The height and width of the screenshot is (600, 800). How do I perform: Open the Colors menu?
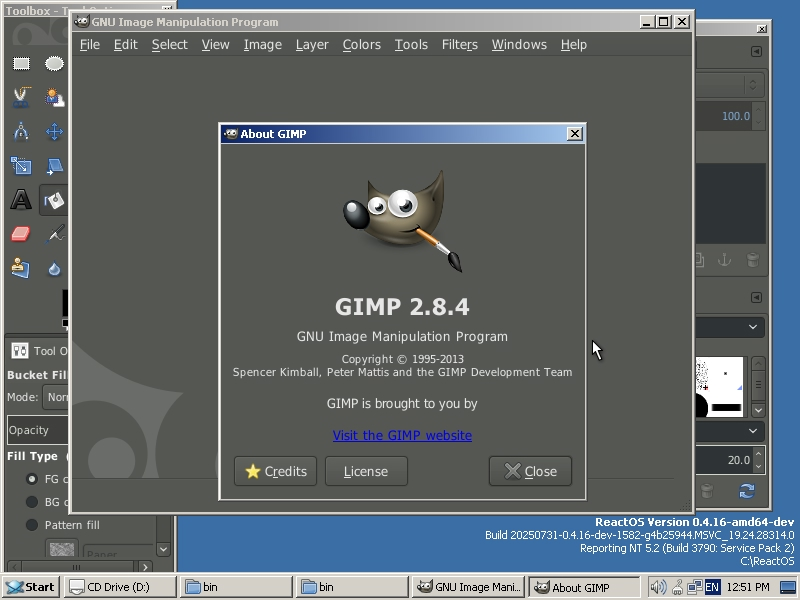pyautogui.click(x=361, y=44)
